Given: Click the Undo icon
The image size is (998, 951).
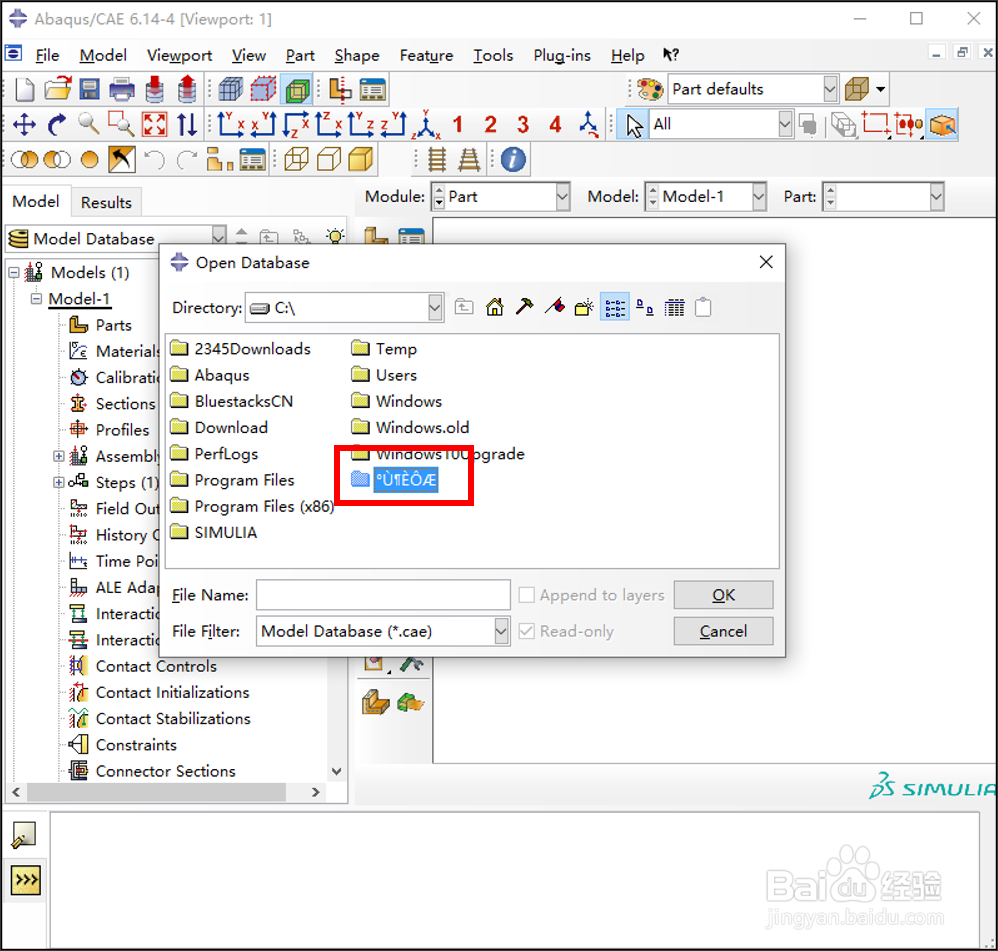Looking at the screenshot, I should 154,159.
